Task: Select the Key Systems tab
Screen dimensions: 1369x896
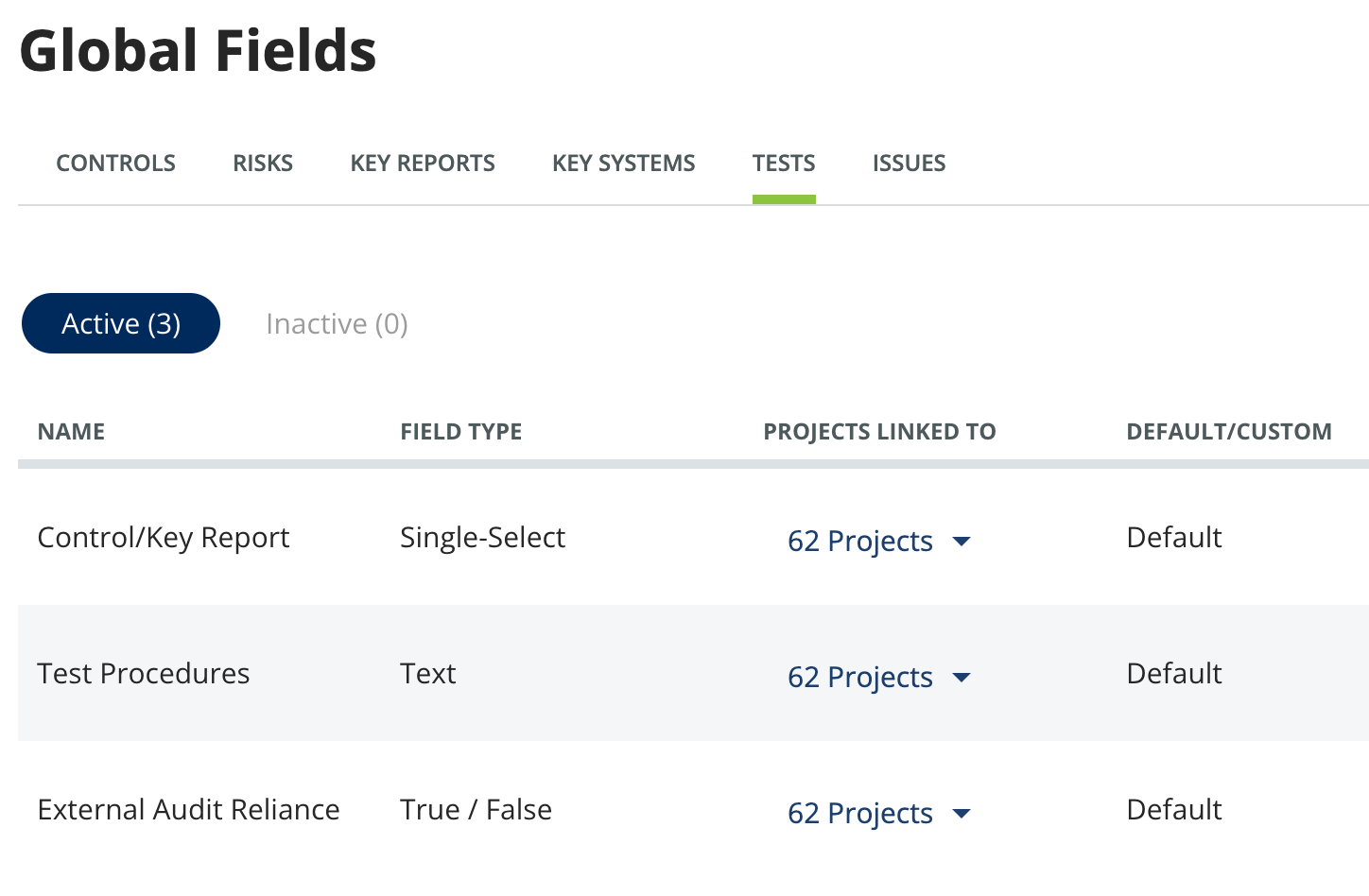Action: pyautogui.click(x=623, y=164)
